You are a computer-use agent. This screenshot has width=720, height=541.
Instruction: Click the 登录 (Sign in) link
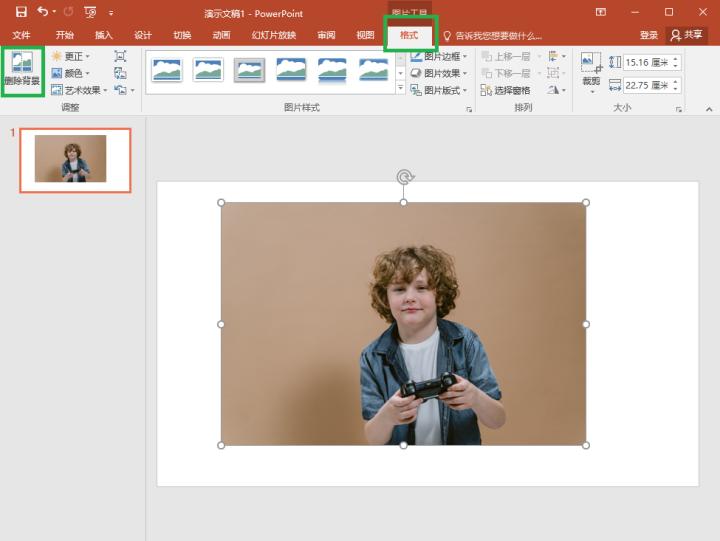click(649, 35)
